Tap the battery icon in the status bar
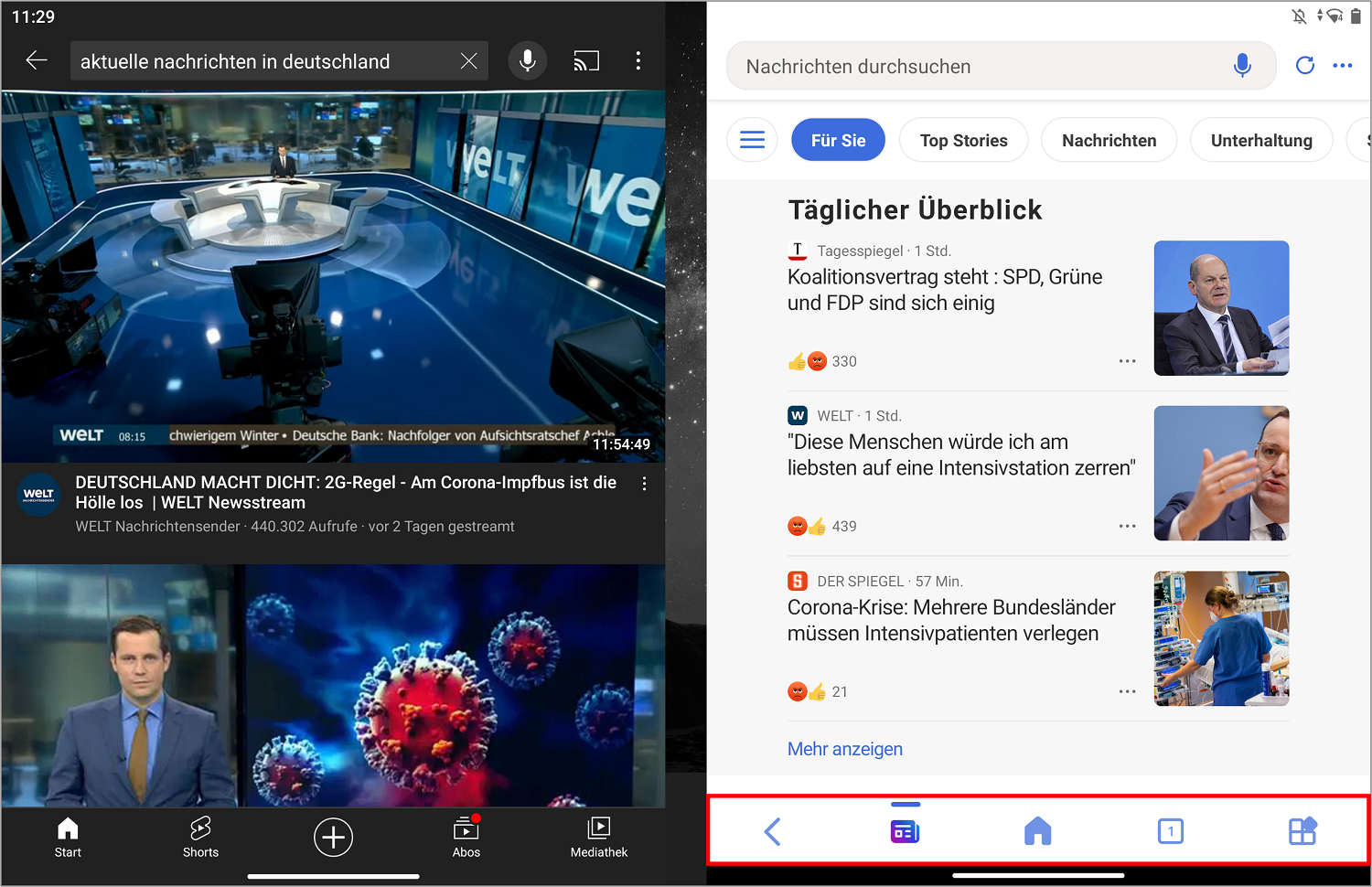Viewport: 1372px width, 887px height. pos(1356,16)
